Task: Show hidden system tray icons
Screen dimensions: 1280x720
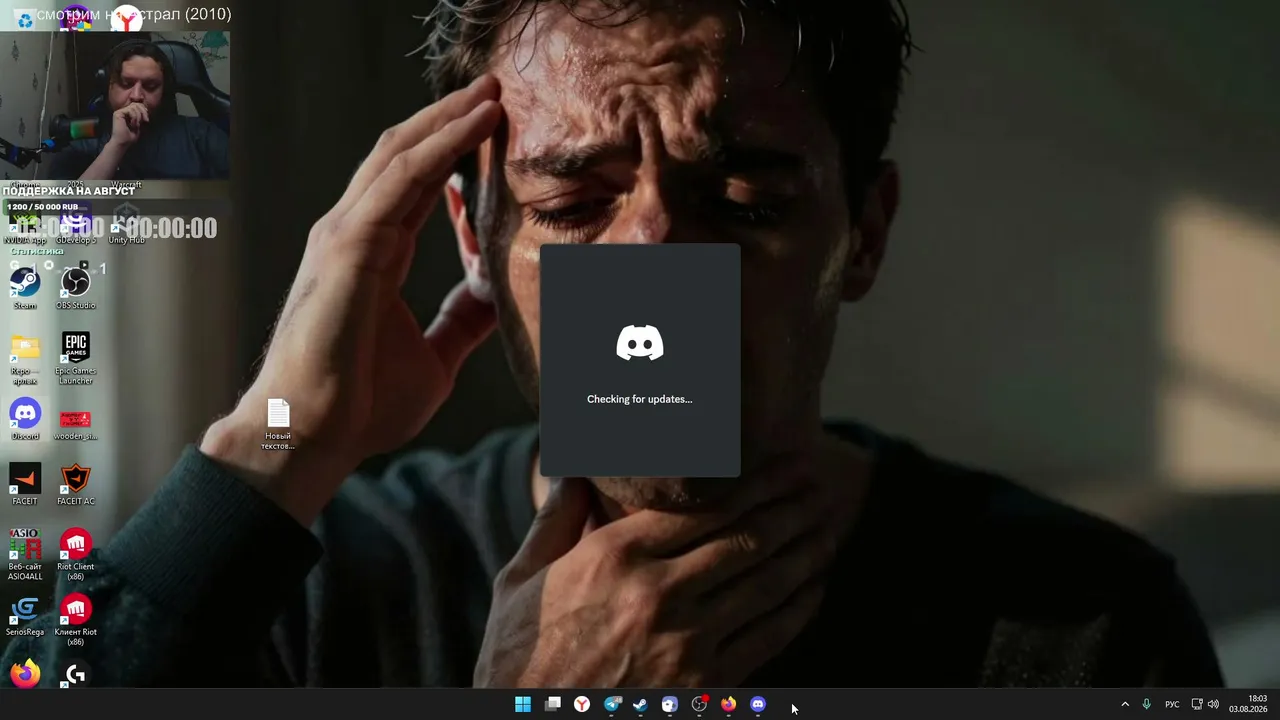Action: pyautogui.click(x=1125, y=705)
